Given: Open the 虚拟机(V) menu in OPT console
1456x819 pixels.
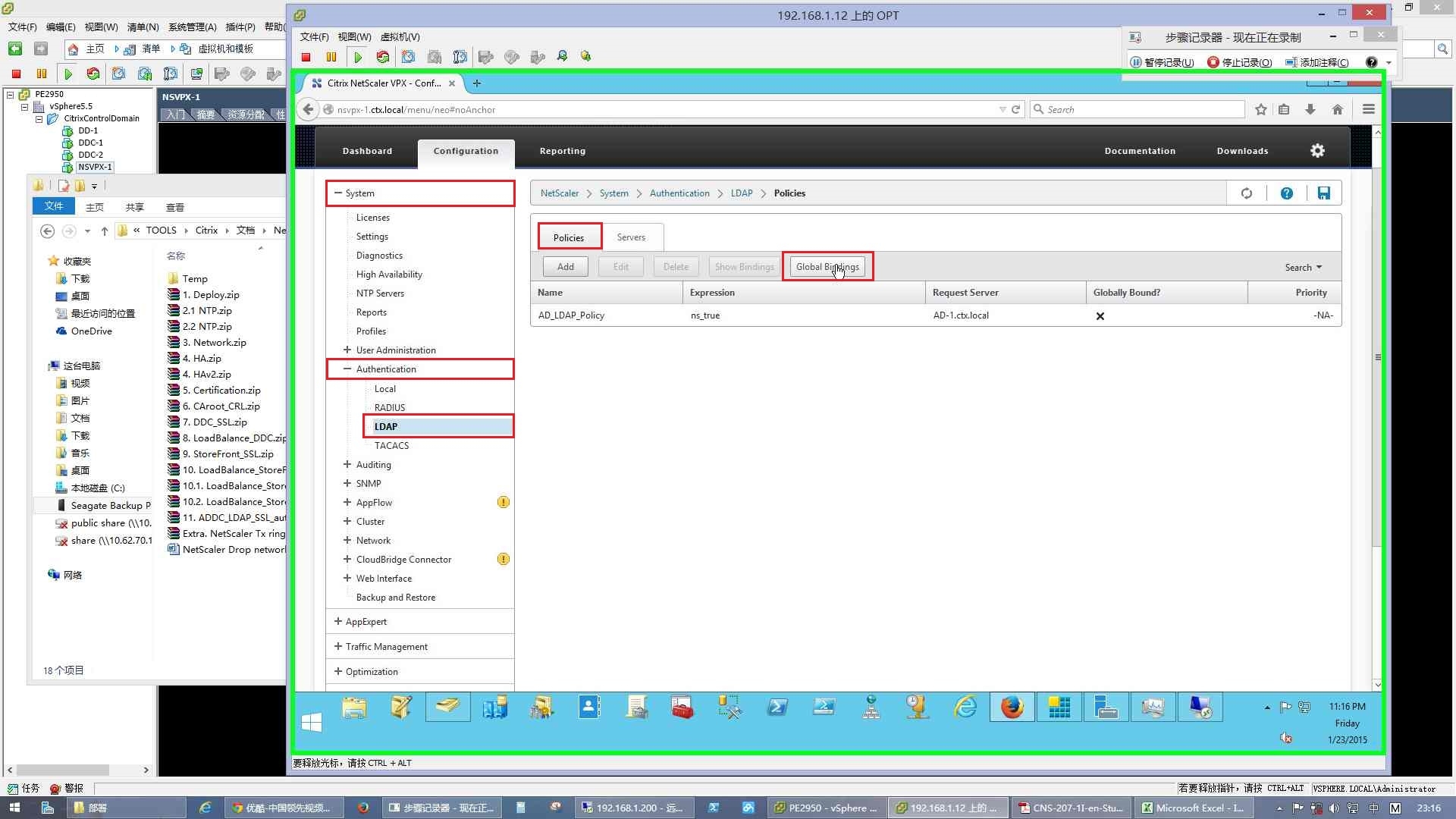Looking at the screenshot, I should tap(400, 36).
